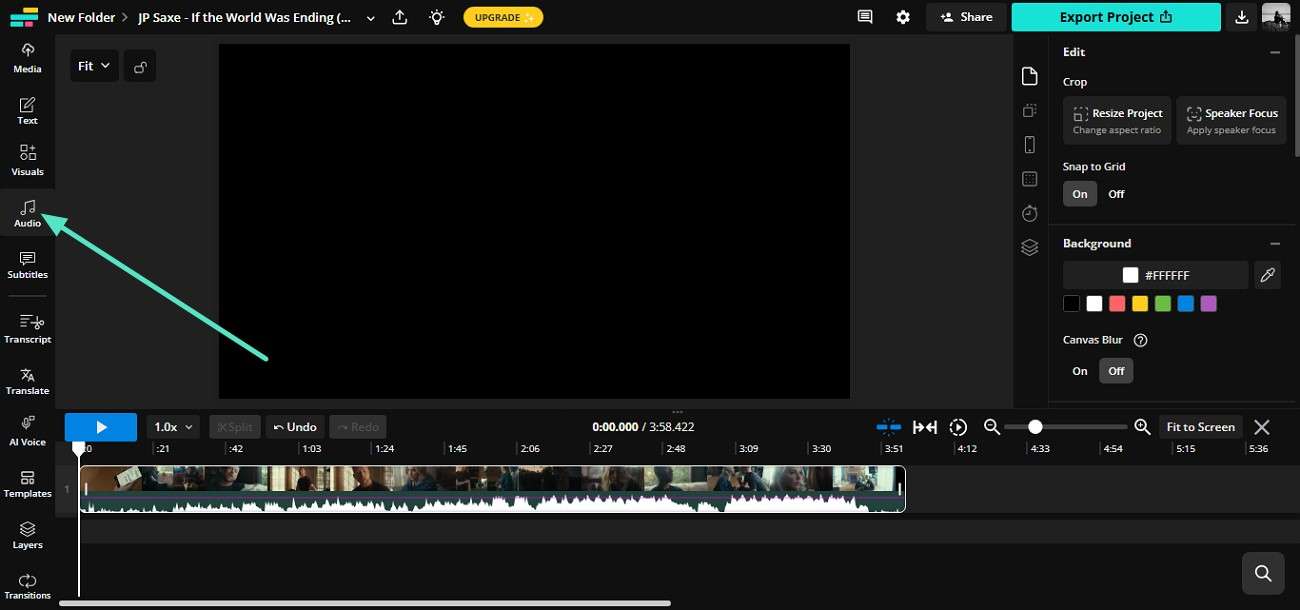Screen dimensions: 1300x610
Task: Turn Snap to Grid Off
Action: pyautogui.click(x=1116, y=194)
